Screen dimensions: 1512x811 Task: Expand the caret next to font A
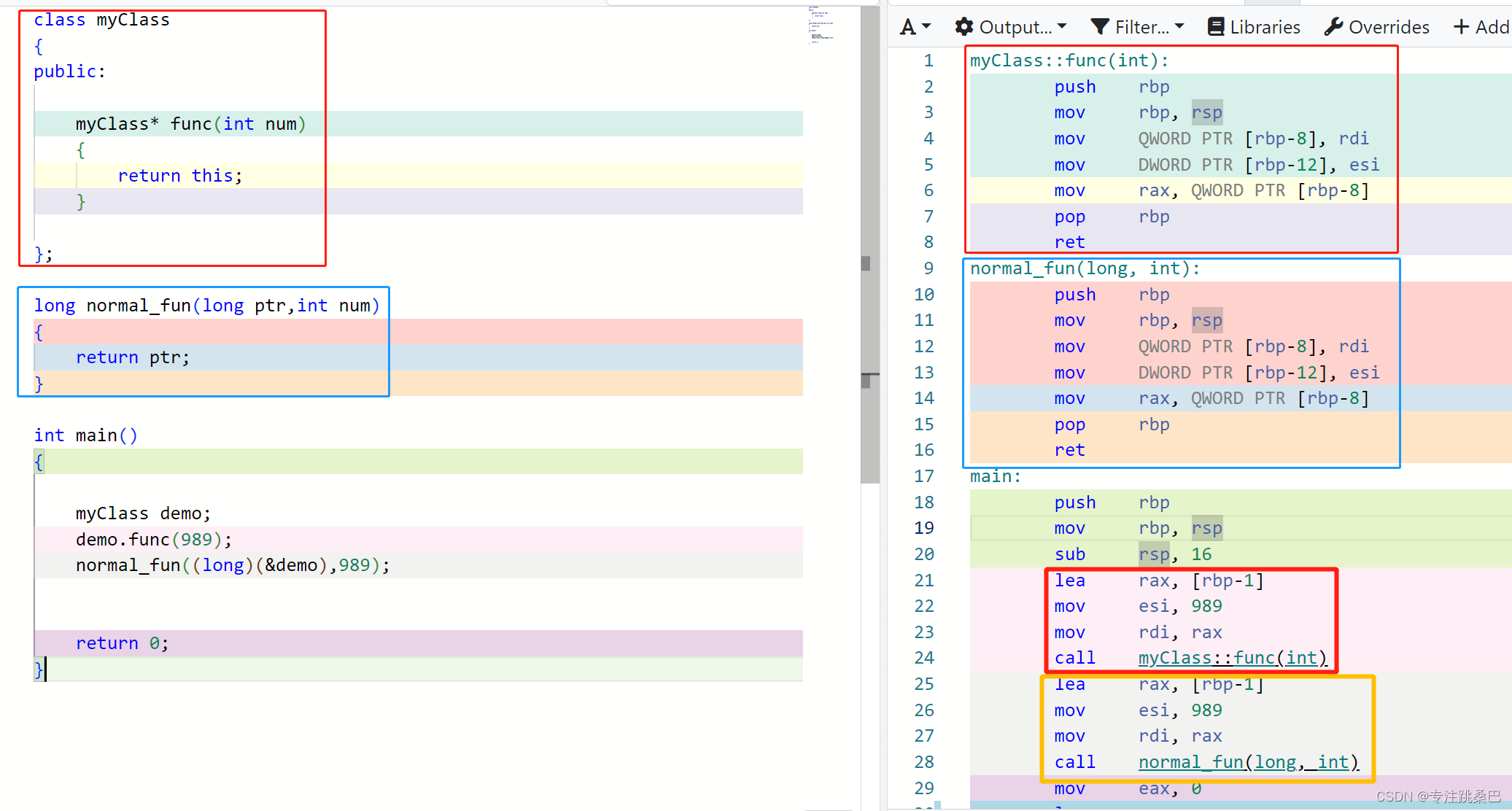(x=926, y=26)
